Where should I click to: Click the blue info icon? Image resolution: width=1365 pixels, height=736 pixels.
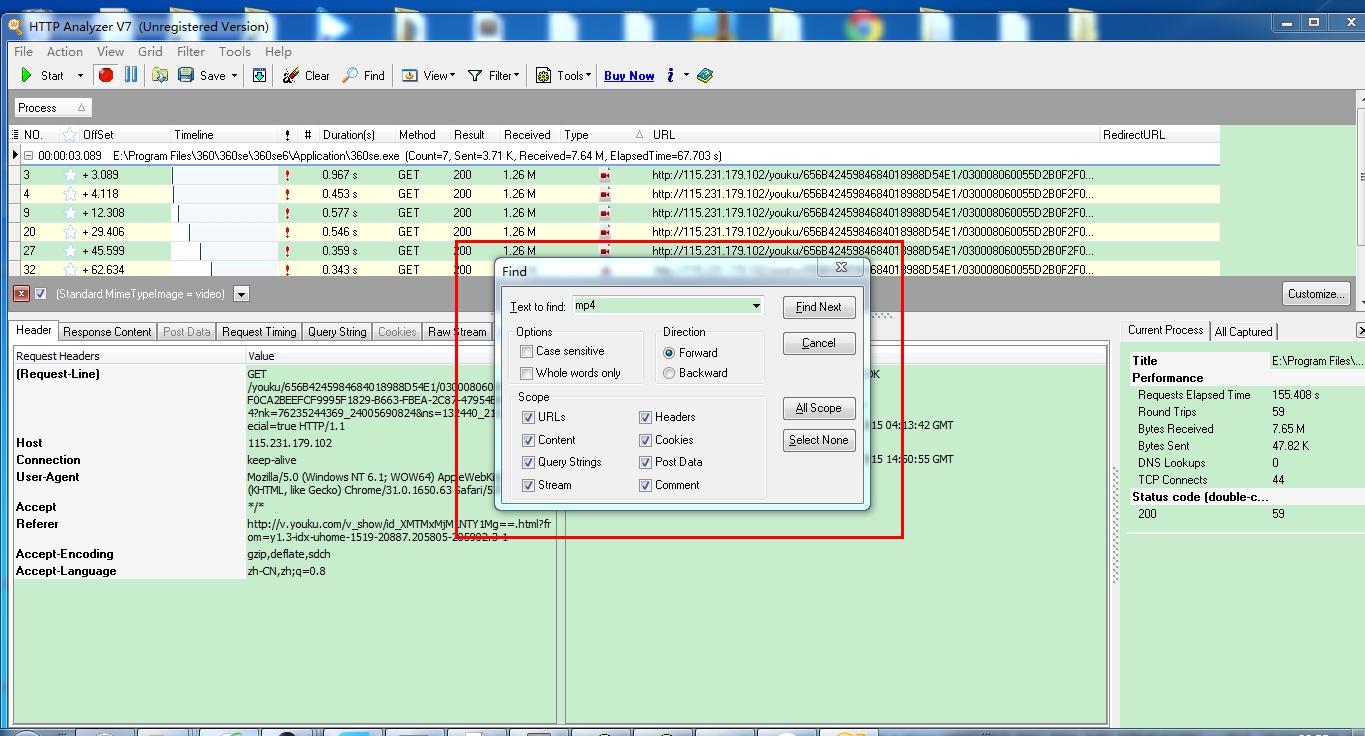coord(671,75)
